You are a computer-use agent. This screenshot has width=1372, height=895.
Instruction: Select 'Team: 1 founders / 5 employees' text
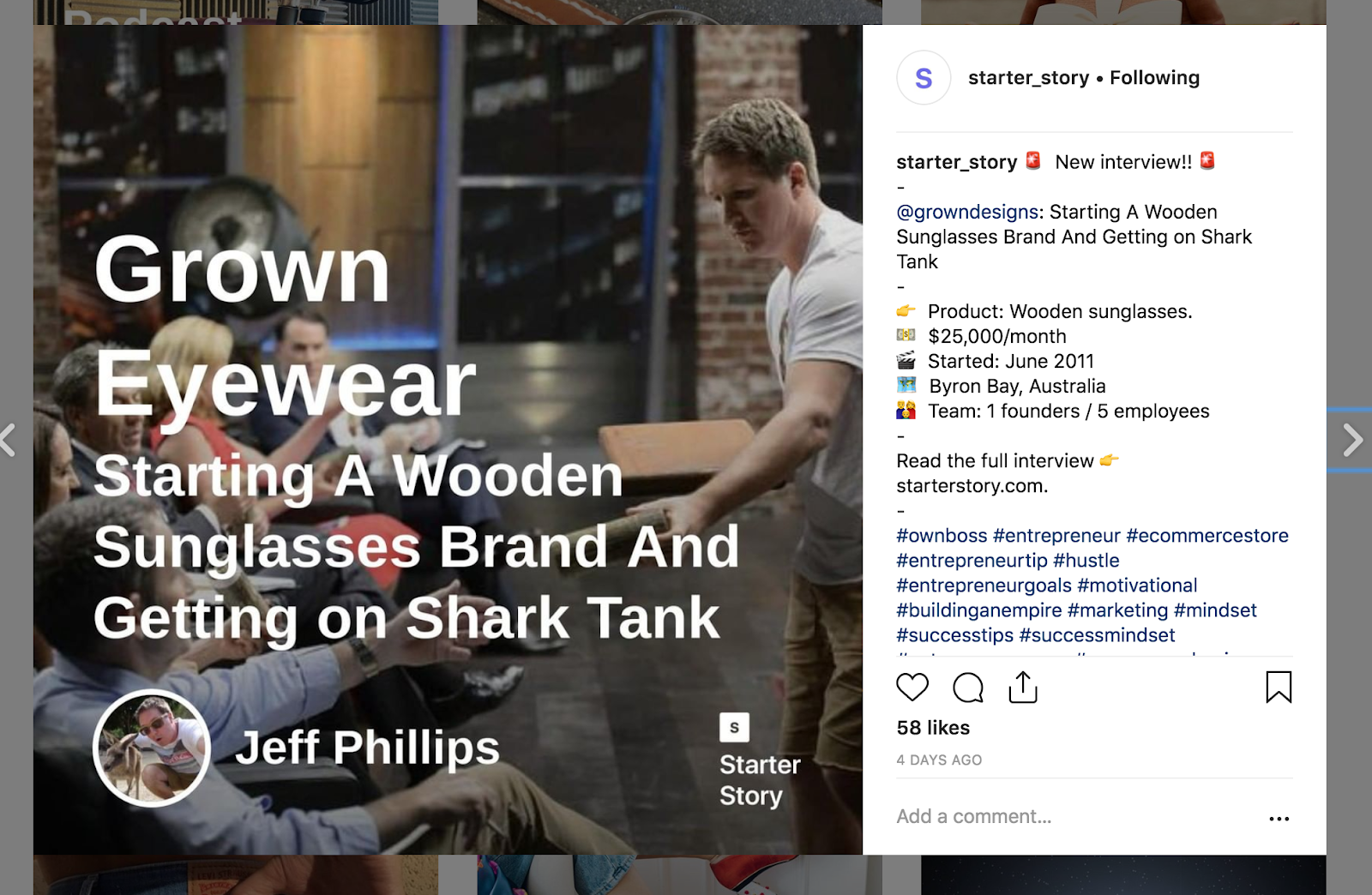tap(1068, 411)
